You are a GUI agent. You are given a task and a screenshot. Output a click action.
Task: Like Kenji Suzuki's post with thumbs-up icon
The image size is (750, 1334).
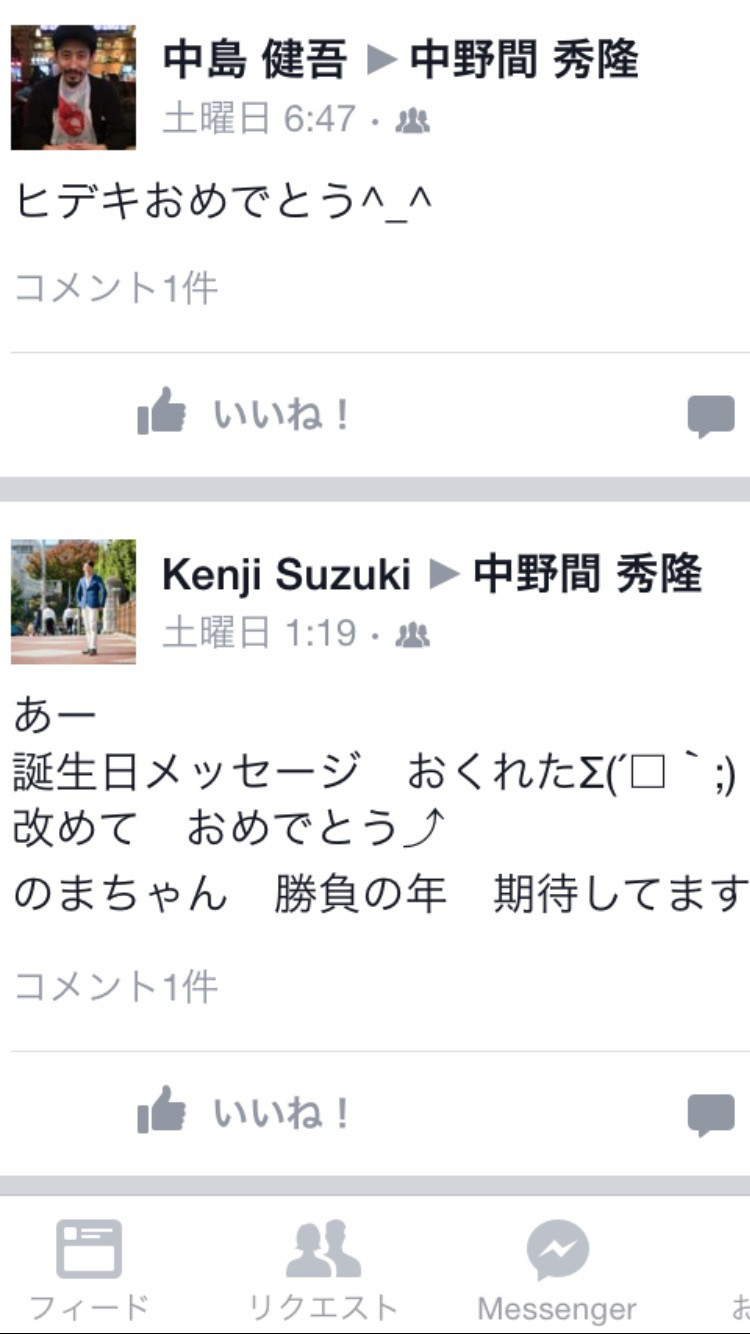click(x=245, y=1111)
